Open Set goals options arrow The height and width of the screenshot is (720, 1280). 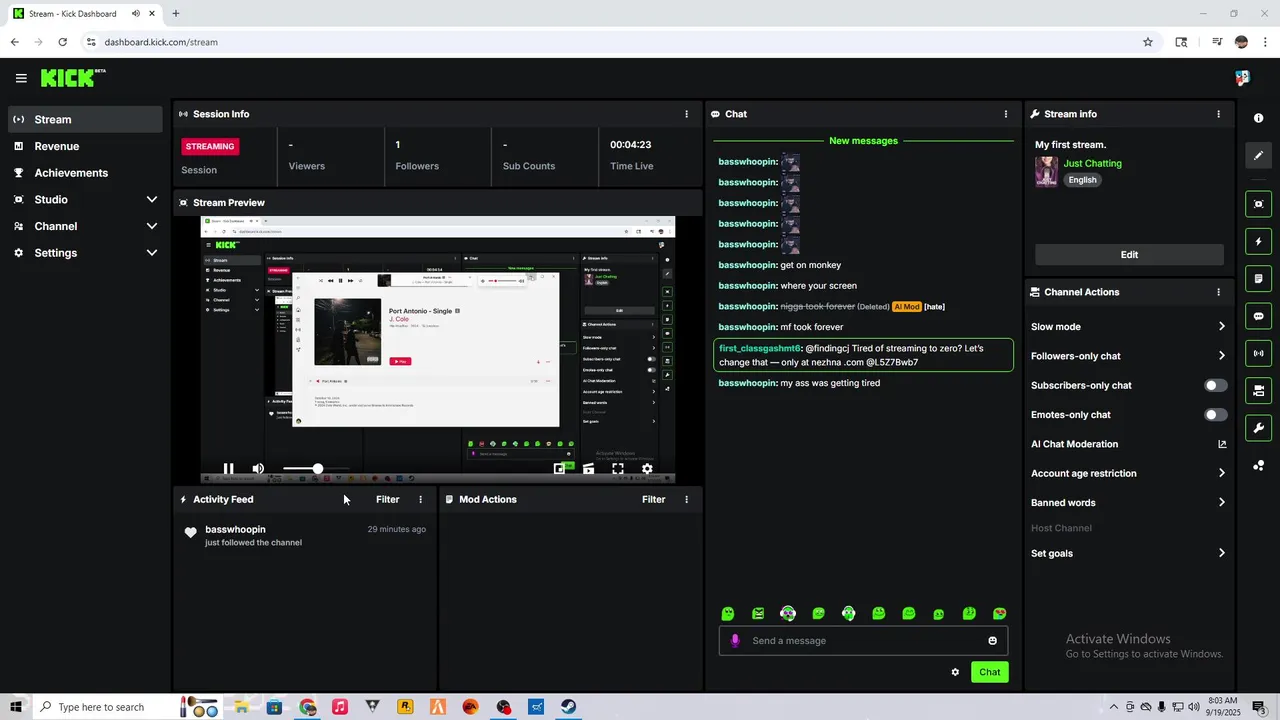1221,553
